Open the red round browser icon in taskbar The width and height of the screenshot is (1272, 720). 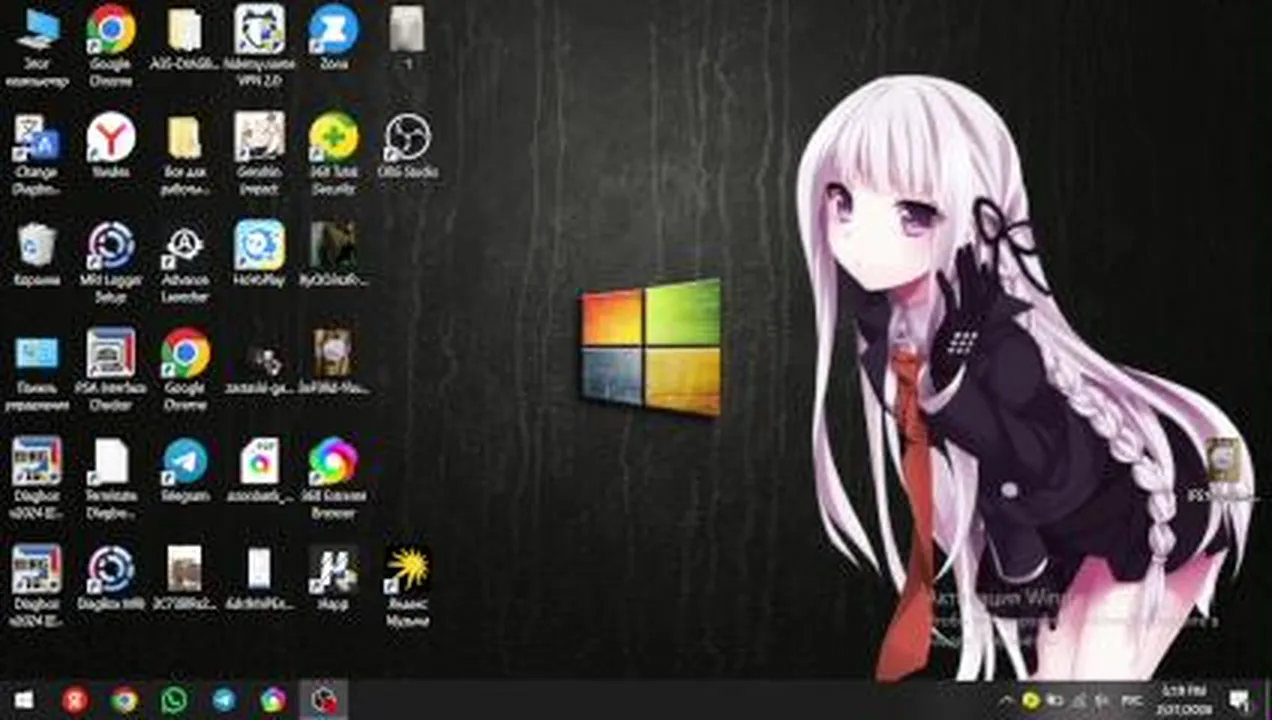coord(75,700)
